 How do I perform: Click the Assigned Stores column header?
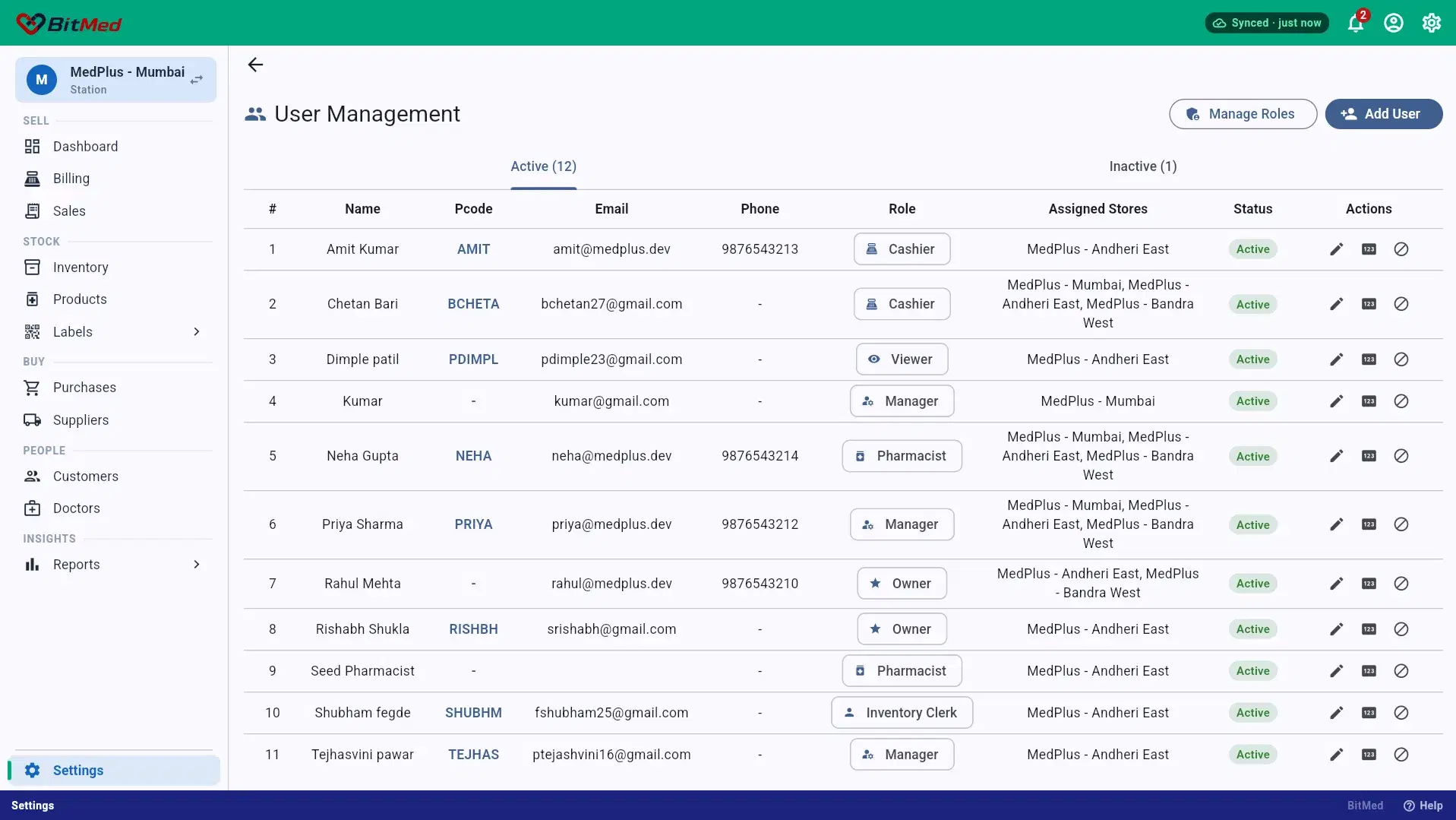coord(1098,209)
